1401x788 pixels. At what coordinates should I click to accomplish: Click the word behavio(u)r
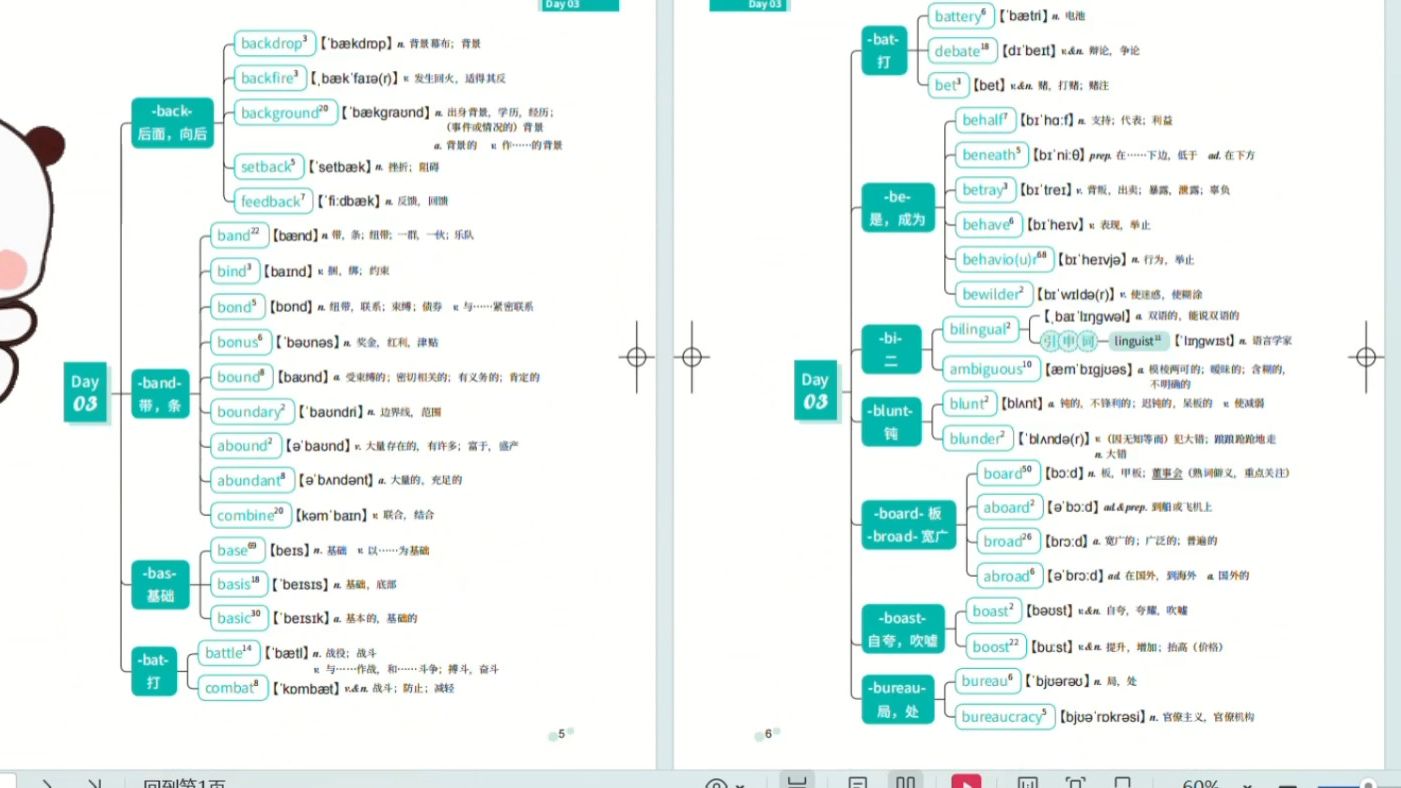click(1003, 260)
